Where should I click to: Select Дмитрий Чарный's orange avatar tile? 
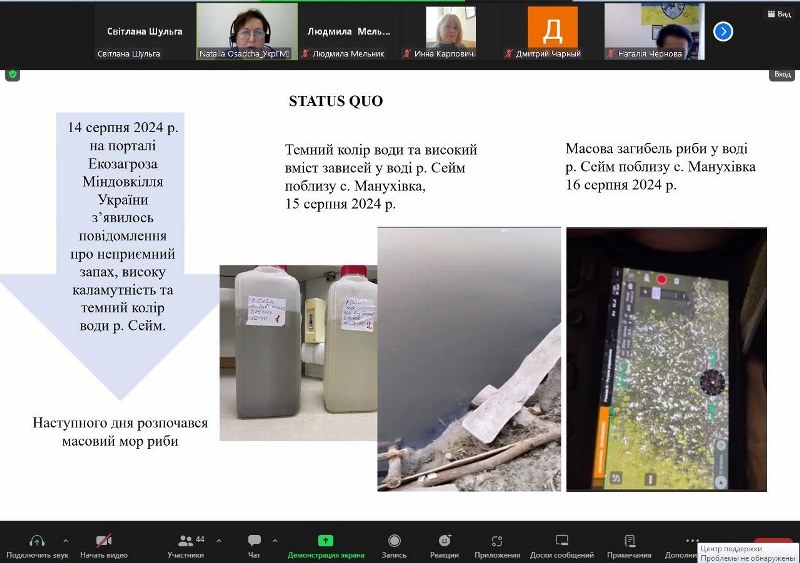pyautogui.click(x=553, y=31)
